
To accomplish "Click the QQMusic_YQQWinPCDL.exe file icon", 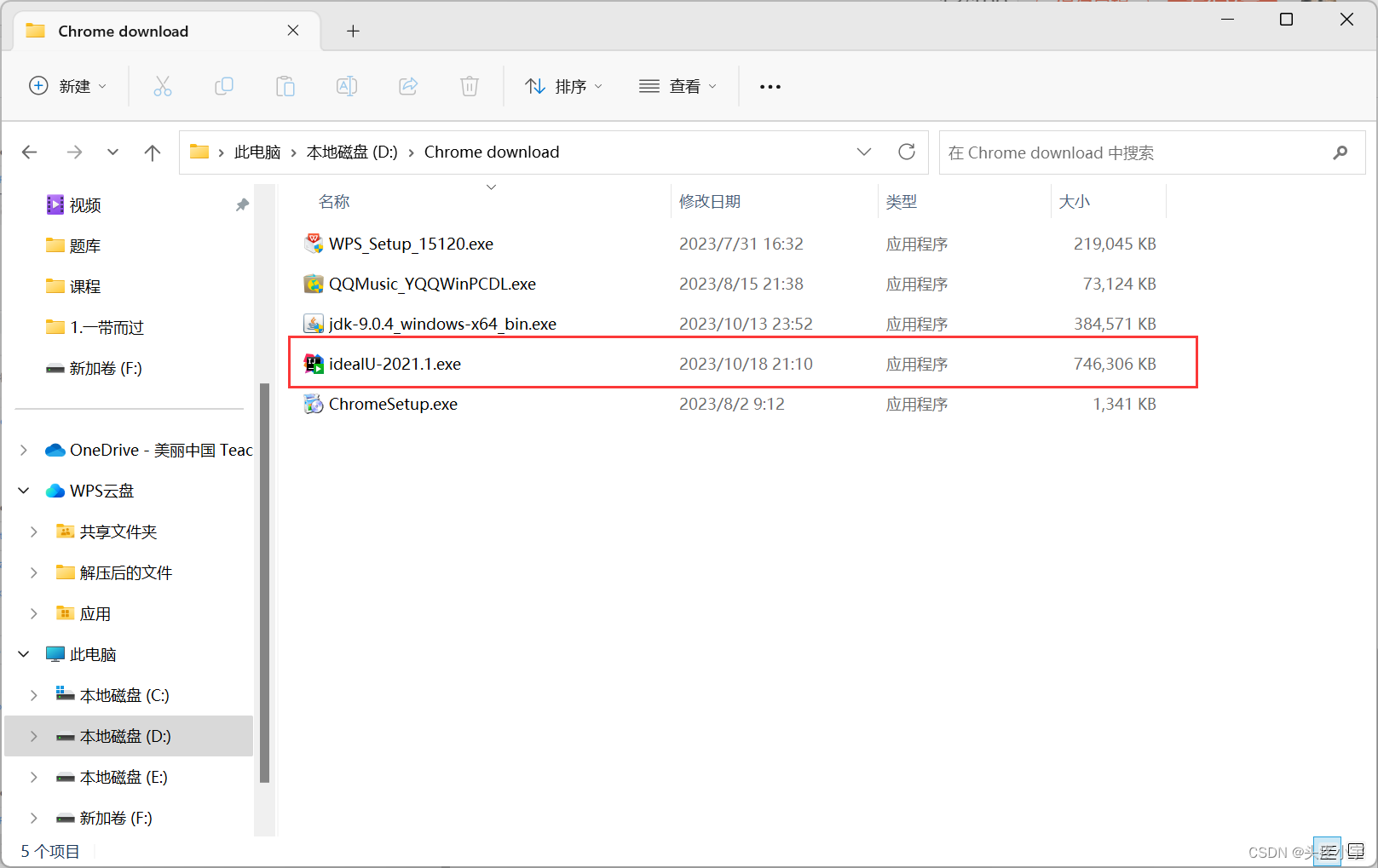I will 314,284.
